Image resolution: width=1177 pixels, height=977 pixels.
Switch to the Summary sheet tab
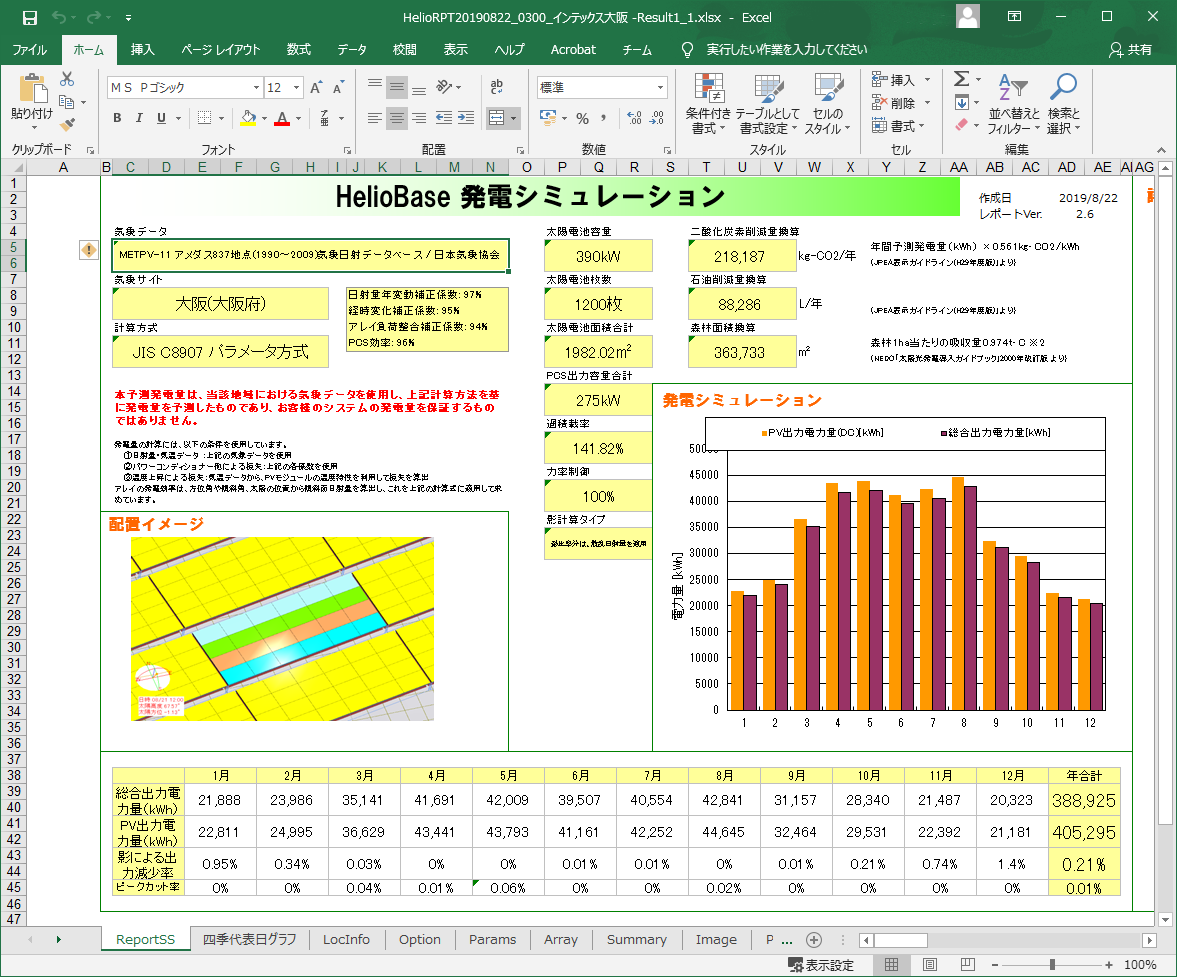coord(637,939)
